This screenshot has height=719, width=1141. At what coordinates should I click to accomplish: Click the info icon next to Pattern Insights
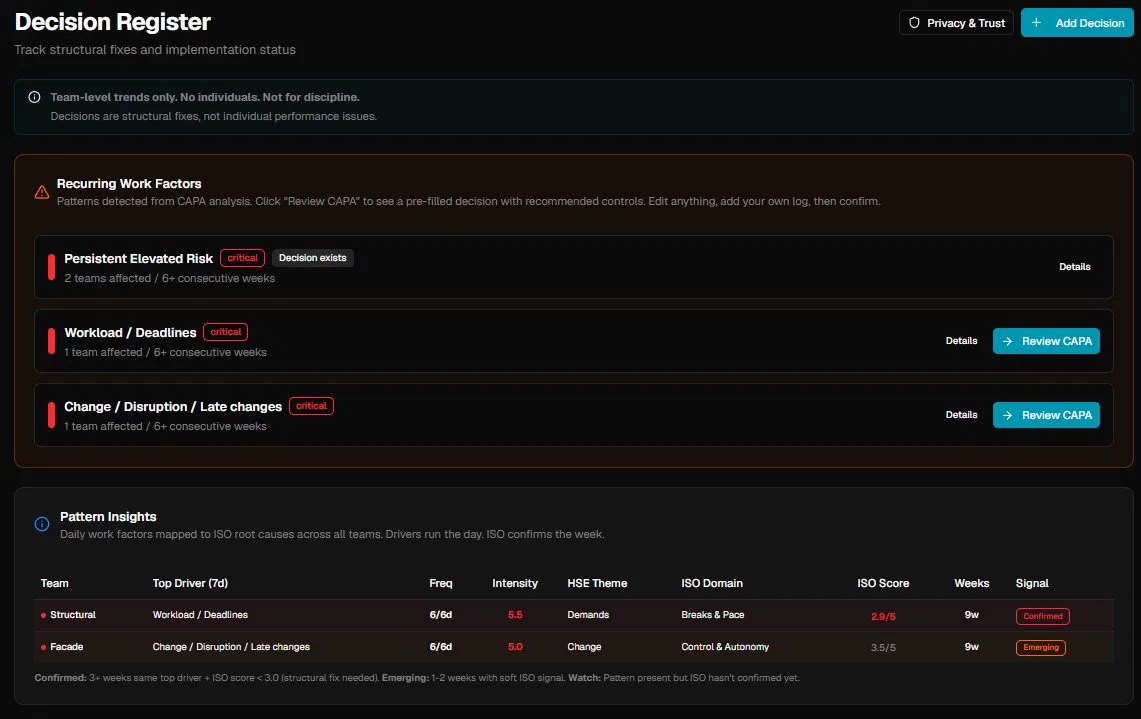[42, 524]
